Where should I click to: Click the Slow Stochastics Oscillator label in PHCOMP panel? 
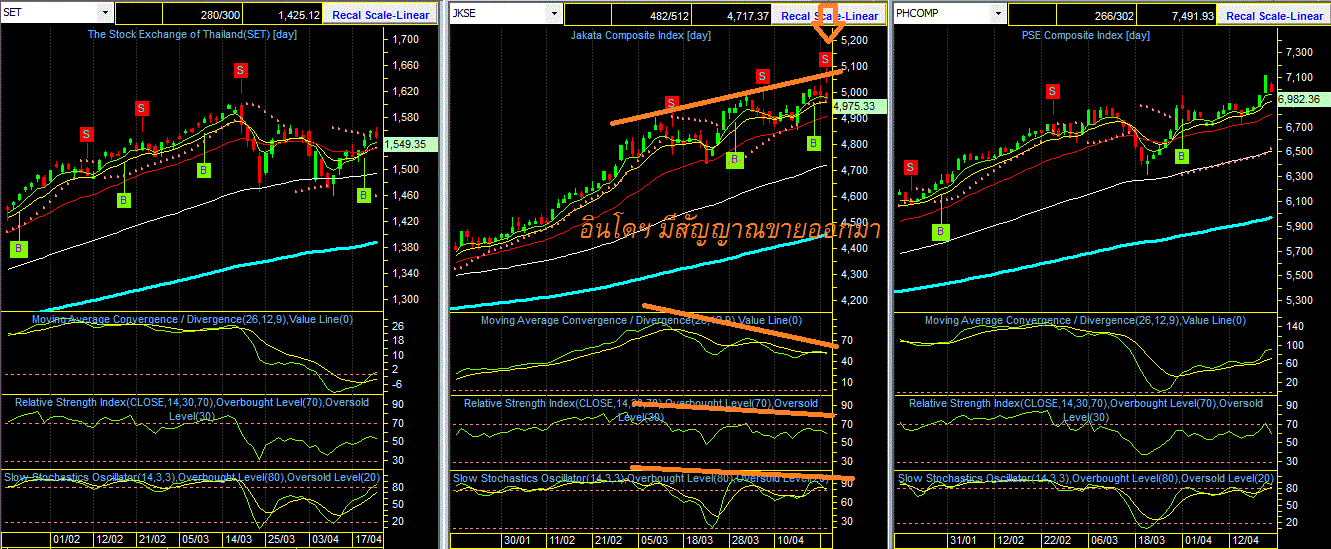[1086, 479]
